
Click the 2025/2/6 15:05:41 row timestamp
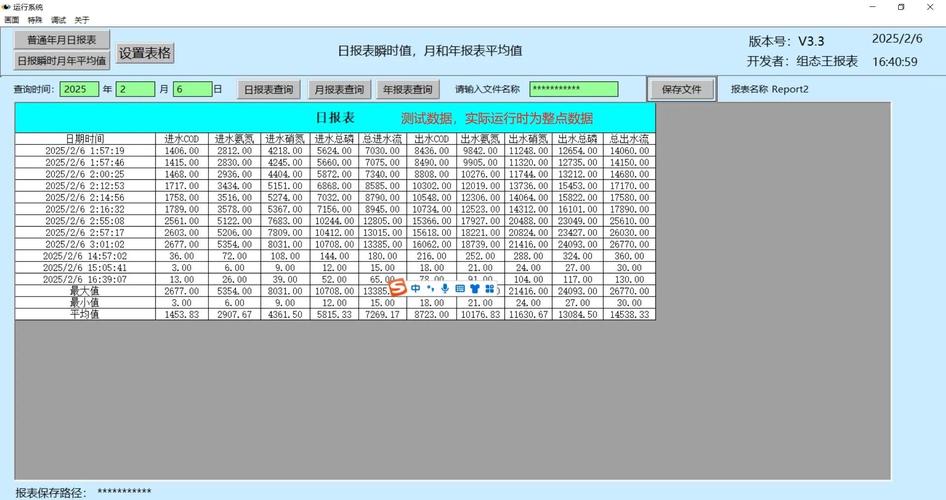[x=85, y=268]
